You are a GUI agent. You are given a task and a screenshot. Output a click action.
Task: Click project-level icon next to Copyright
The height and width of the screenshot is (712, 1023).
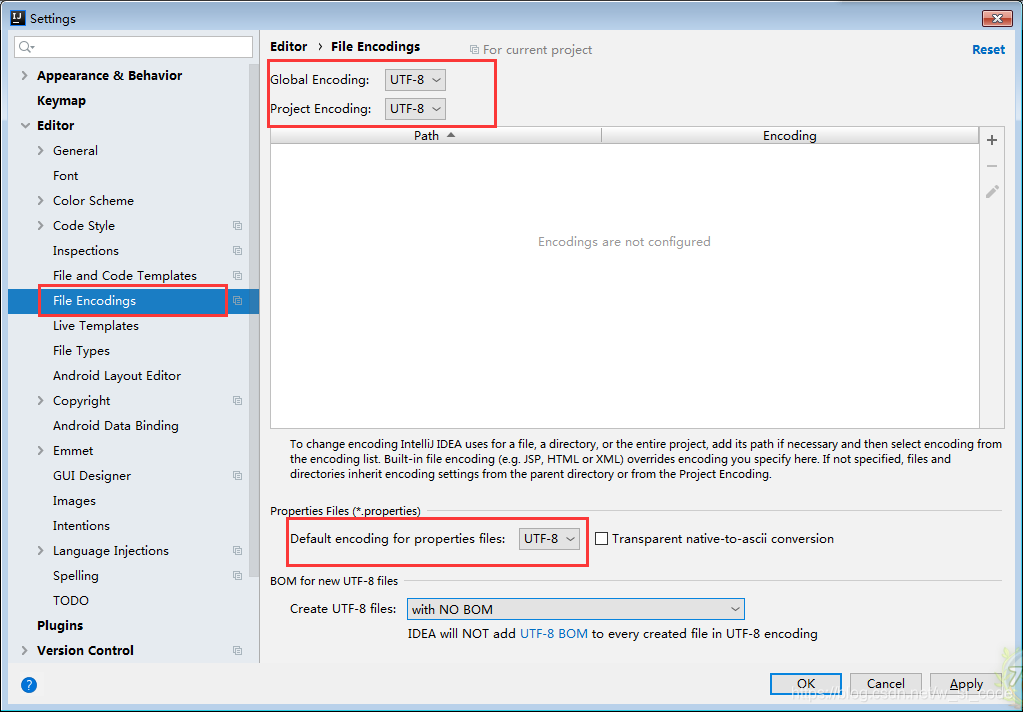click(237, 401)
